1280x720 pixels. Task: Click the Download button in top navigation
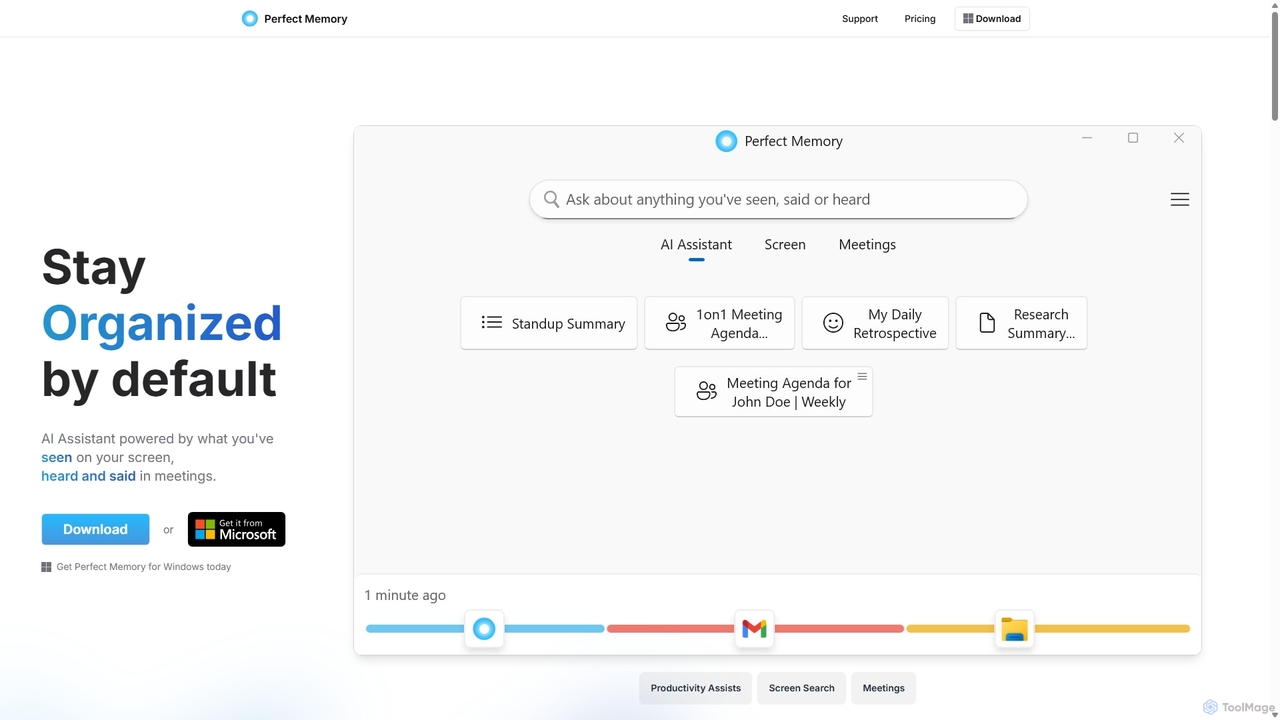(991, 18)
